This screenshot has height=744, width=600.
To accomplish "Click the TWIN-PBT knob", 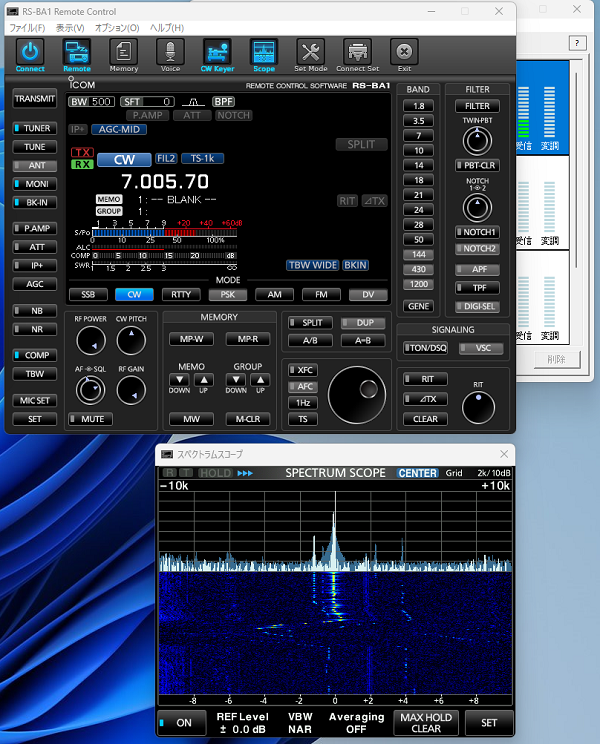I will tap(477, 141).
